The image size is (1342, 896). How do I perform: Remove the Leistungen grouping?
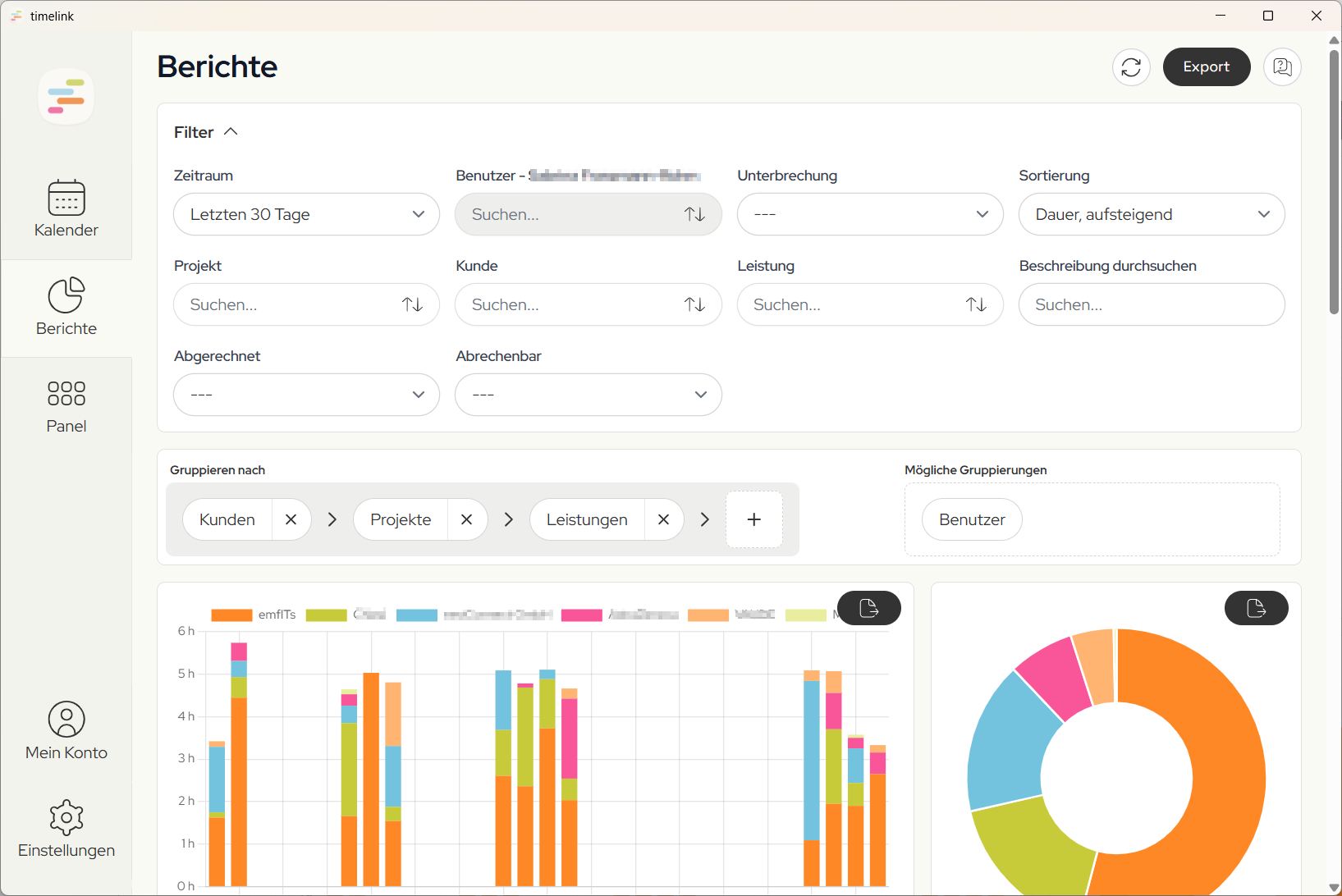[x=663, y=519]
